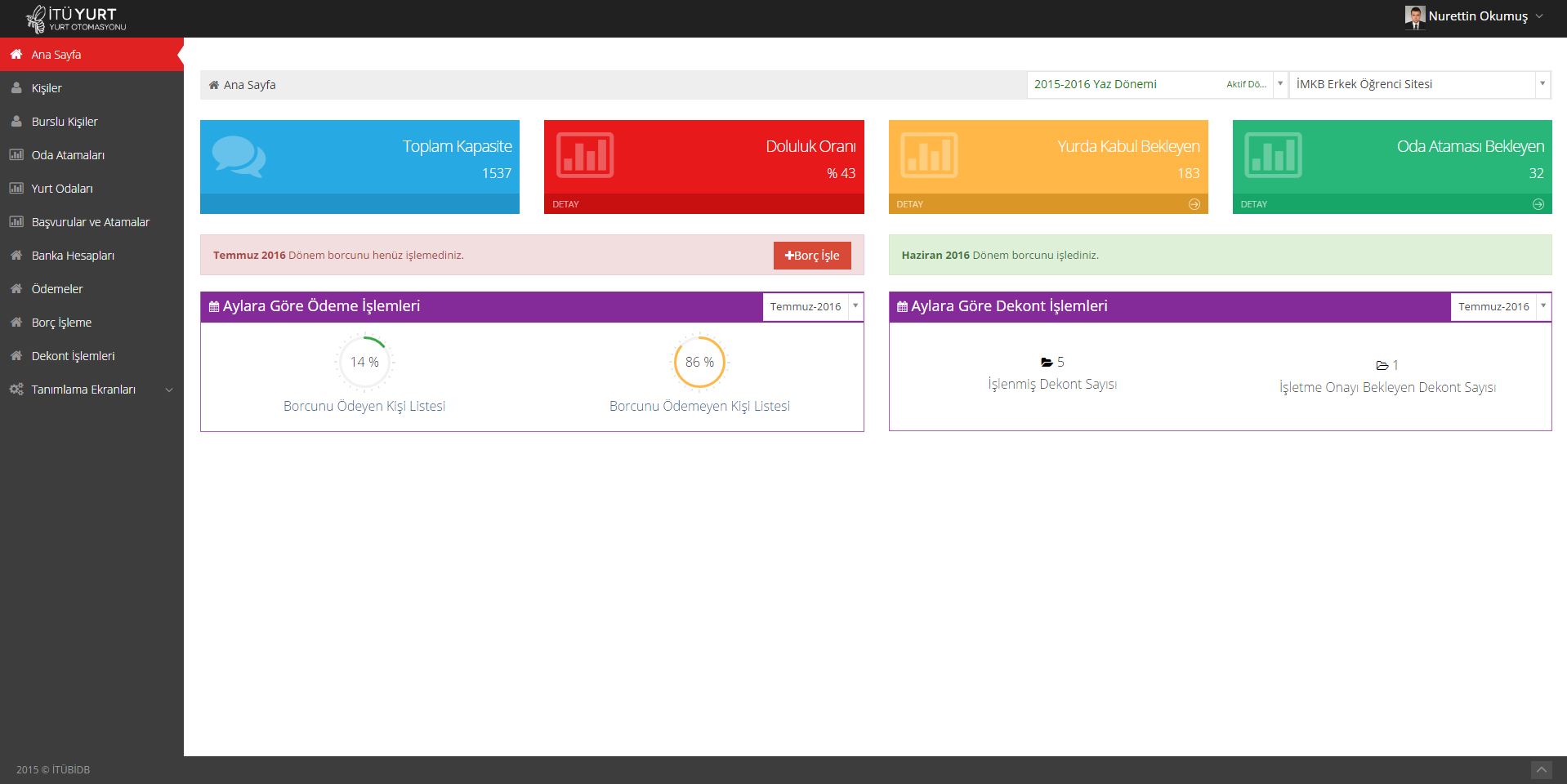Screen dimensions: 1567x784
Task: Click the 14 % circular progress gauge
Action: coord(364,362)
